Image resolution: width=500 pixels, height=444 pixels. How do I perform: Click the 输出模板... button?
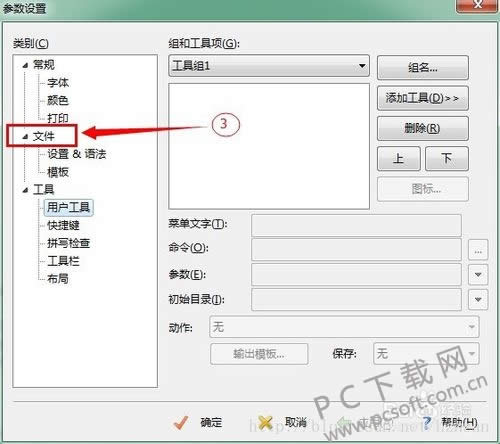click(x=259, y=354)
